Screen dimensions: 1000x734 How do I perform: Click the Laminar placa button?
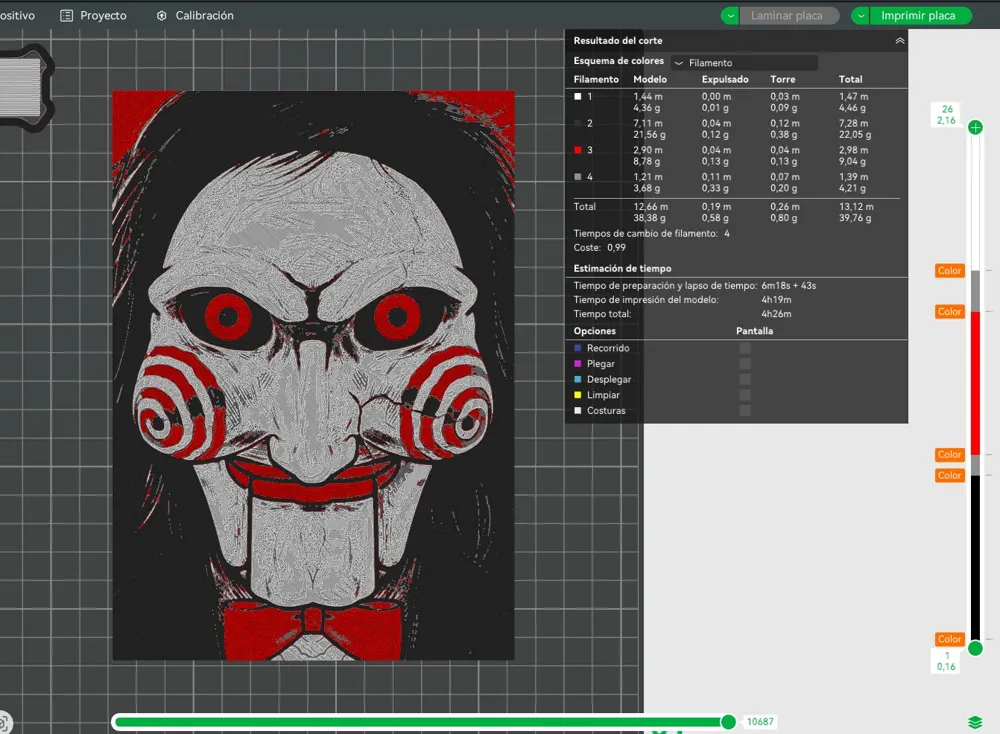(788, 15)
